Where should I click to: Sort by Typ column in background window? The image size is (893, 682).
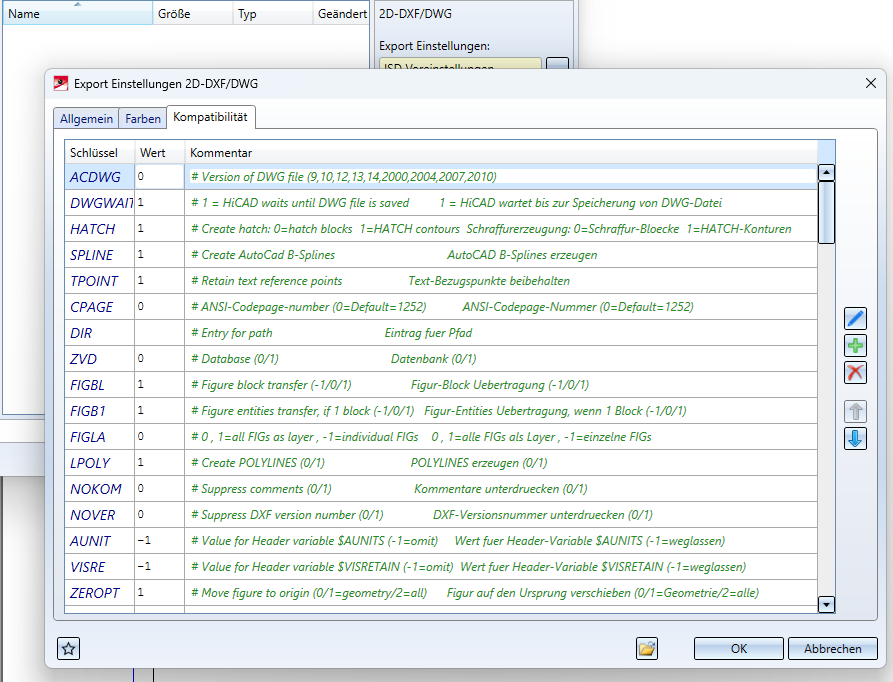pos(272,14)
